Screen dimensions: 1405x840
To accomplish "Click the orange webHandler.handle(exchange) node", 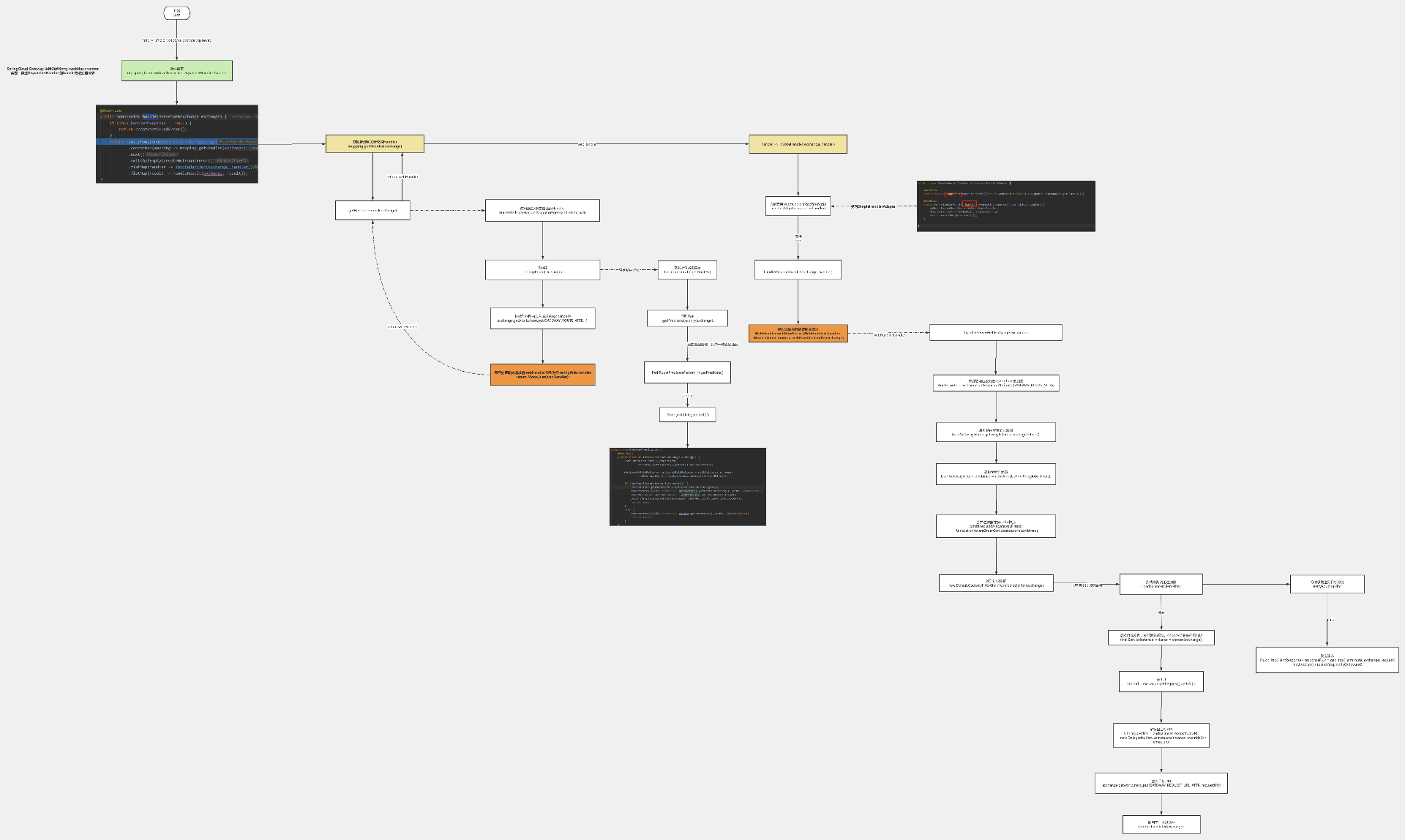I will [798, 333].
